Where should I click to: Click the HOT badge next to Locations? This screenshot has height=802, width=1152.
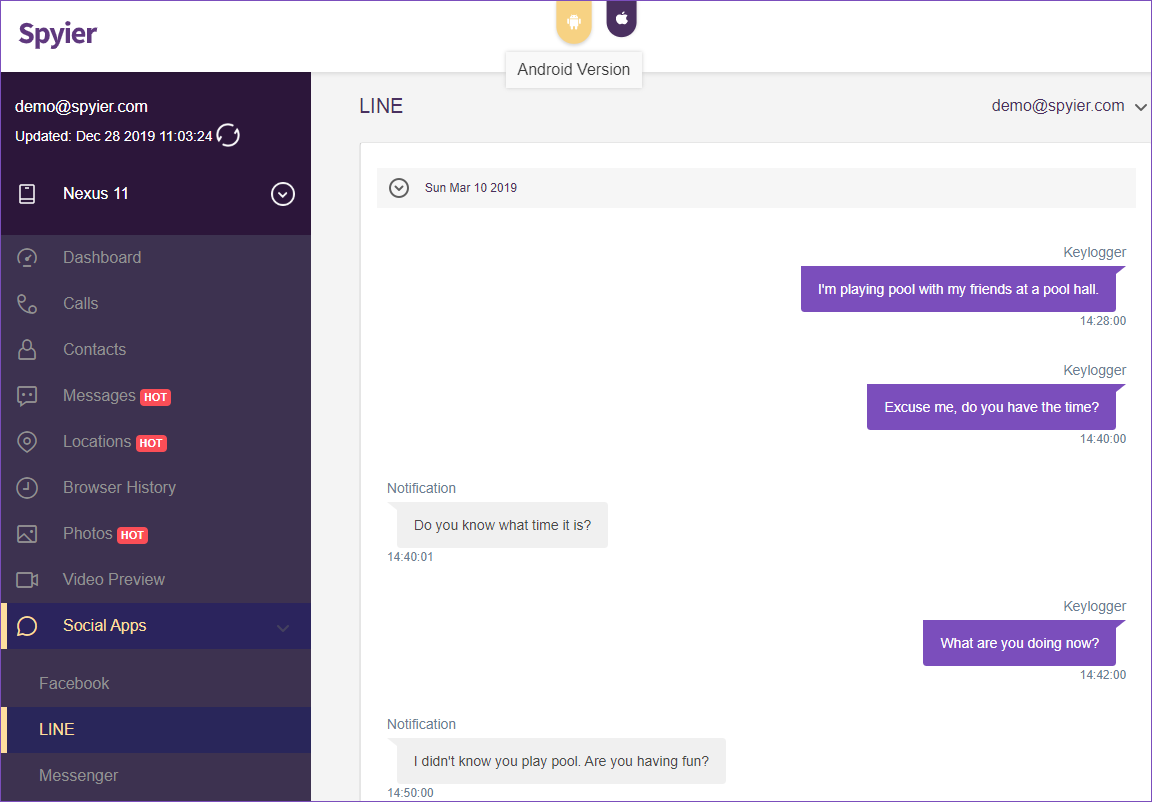(151, 444)
